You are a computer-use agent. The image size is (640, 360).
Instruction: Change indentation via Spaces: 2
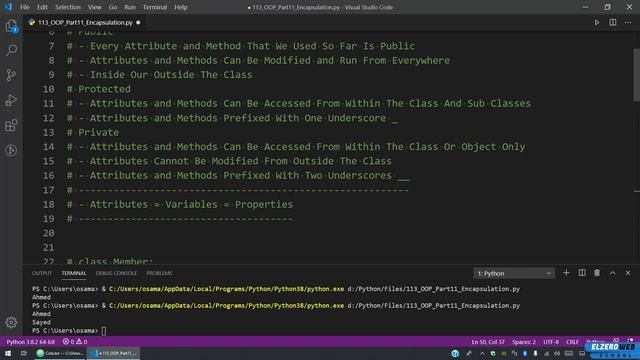click(524, 342)
